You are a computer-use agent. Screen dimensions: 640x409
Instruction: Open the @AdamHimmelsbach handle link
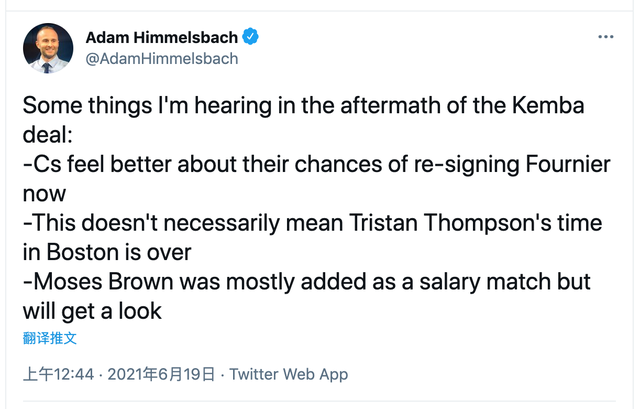pyautogui.click(x=162, y=59)
